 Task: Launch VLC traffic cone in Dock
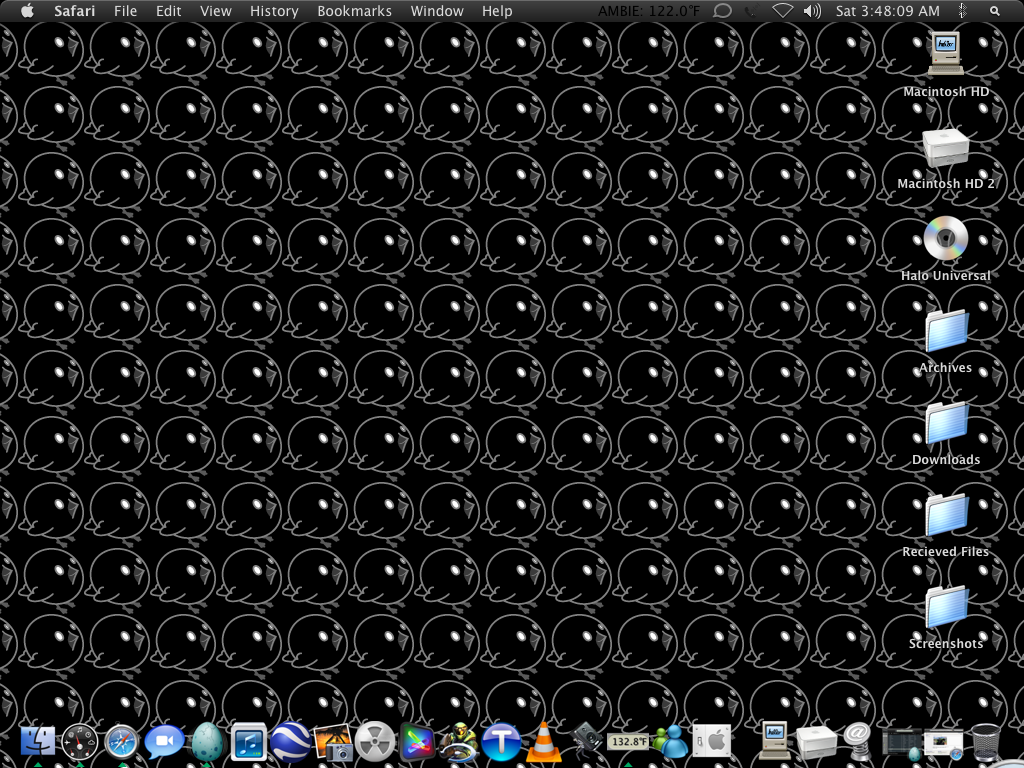click(543, 742)
